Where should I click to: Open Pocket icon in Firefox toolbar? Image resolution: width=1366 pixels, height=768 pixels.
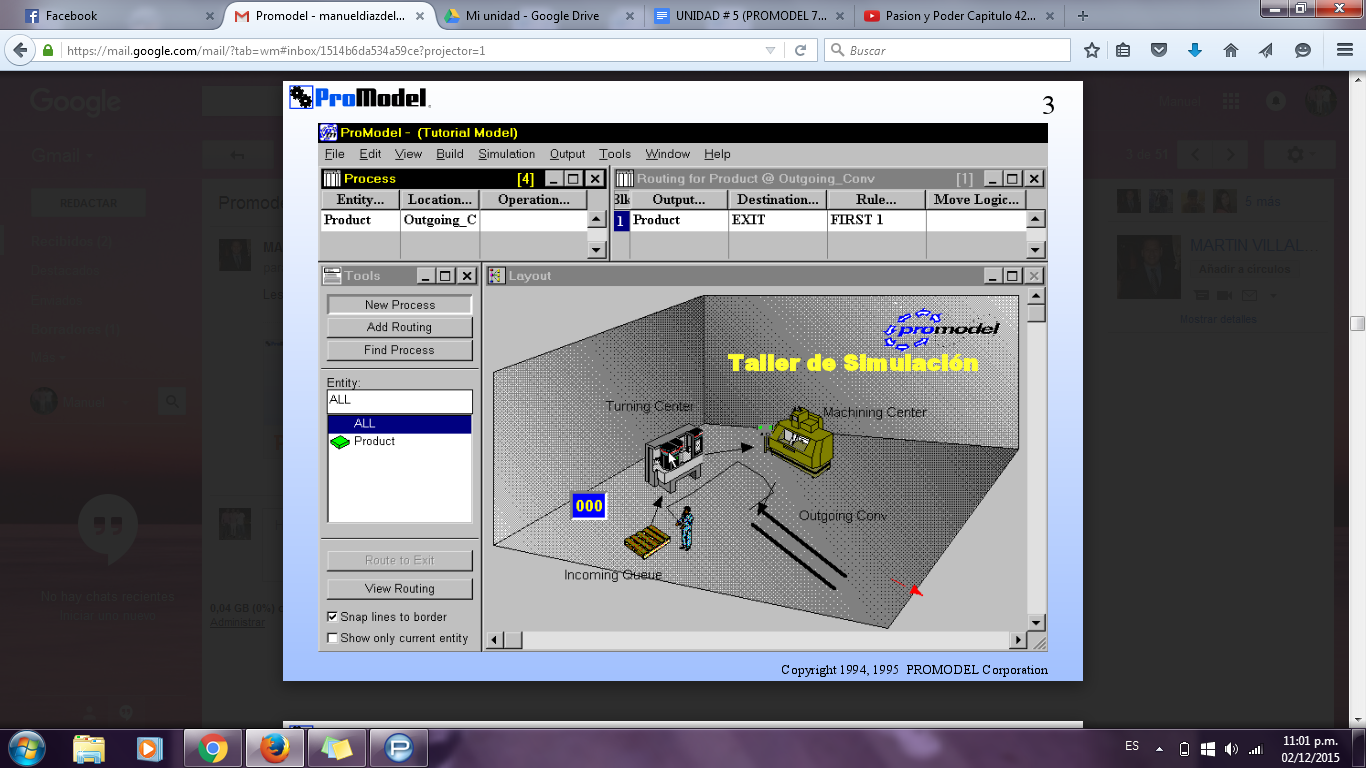pos(1158,50)
